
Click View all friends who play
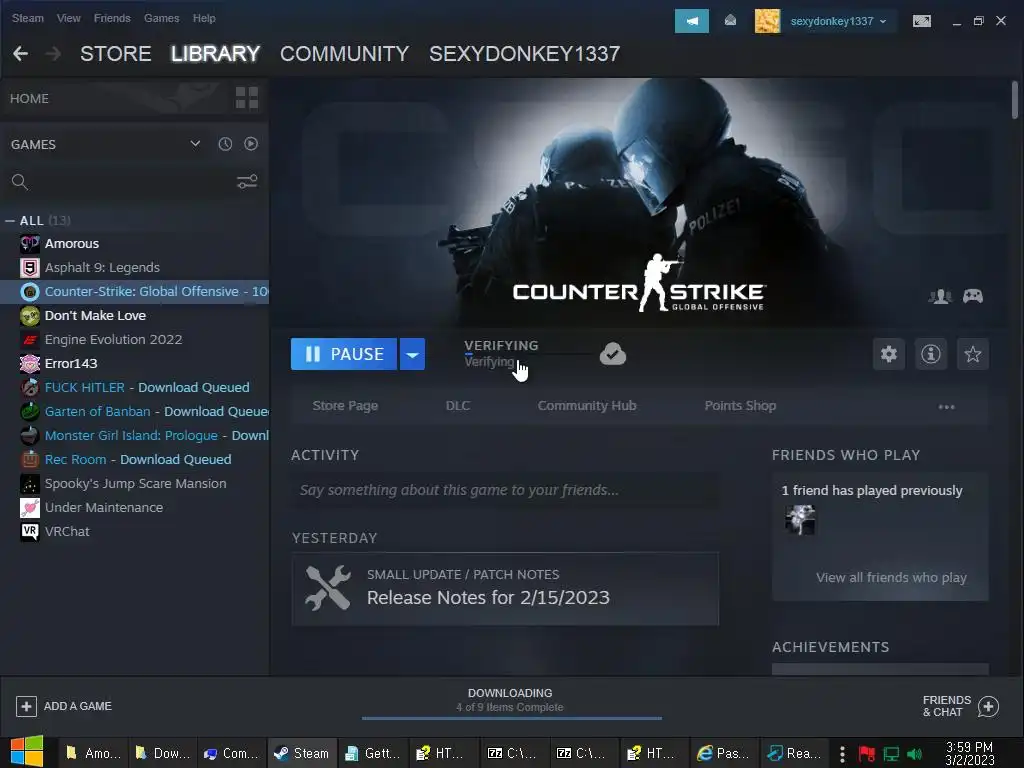pyautogui.click(x=891, y=577)
